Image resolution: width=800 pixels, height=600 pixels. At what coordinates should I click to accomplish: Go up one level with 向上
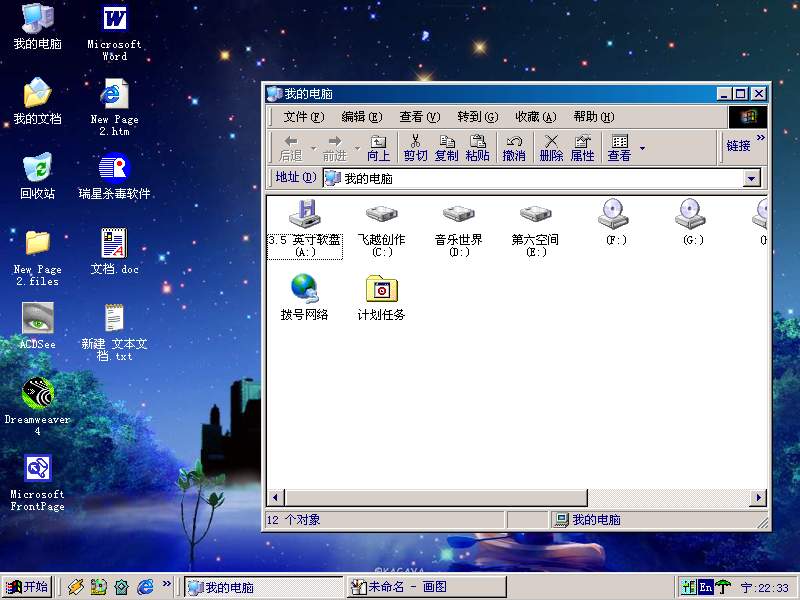coord(378,148)
